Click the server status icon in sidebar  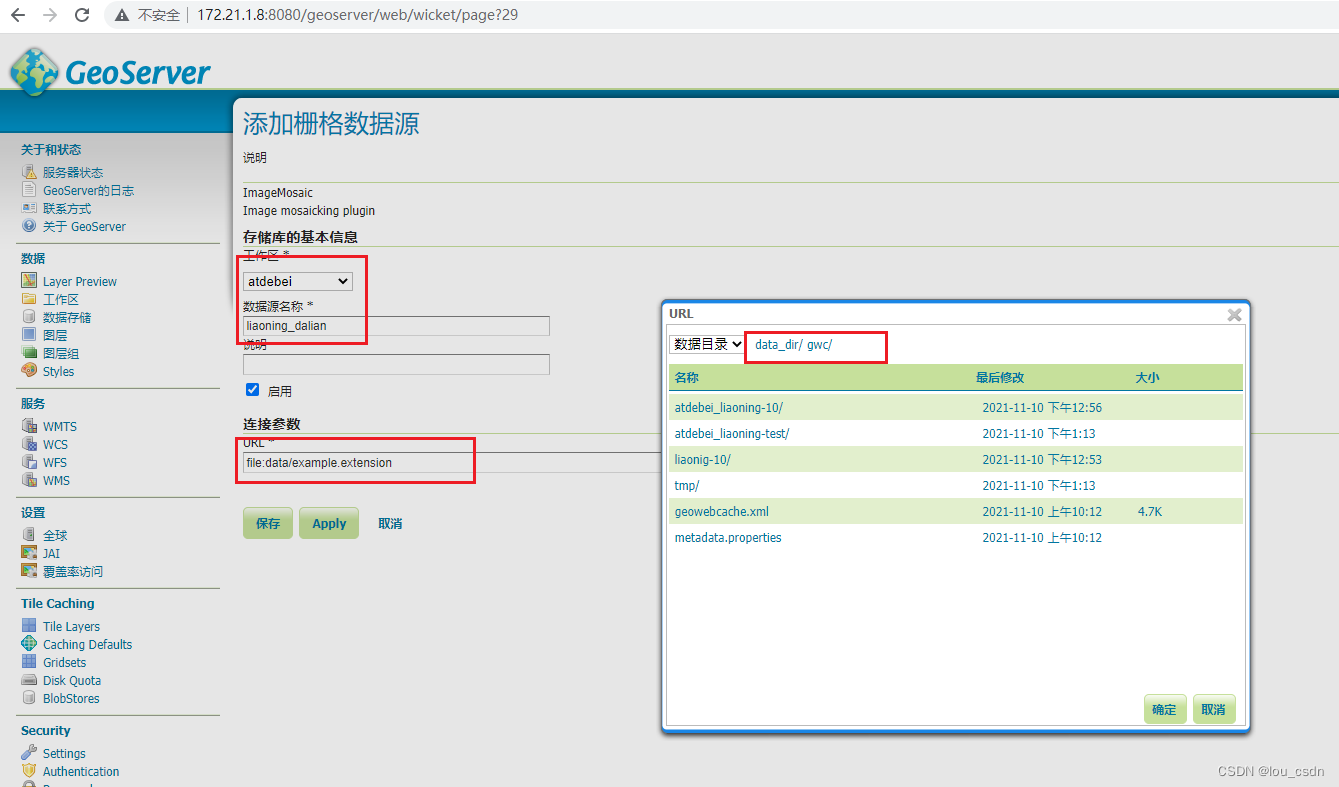coord(29,172)
